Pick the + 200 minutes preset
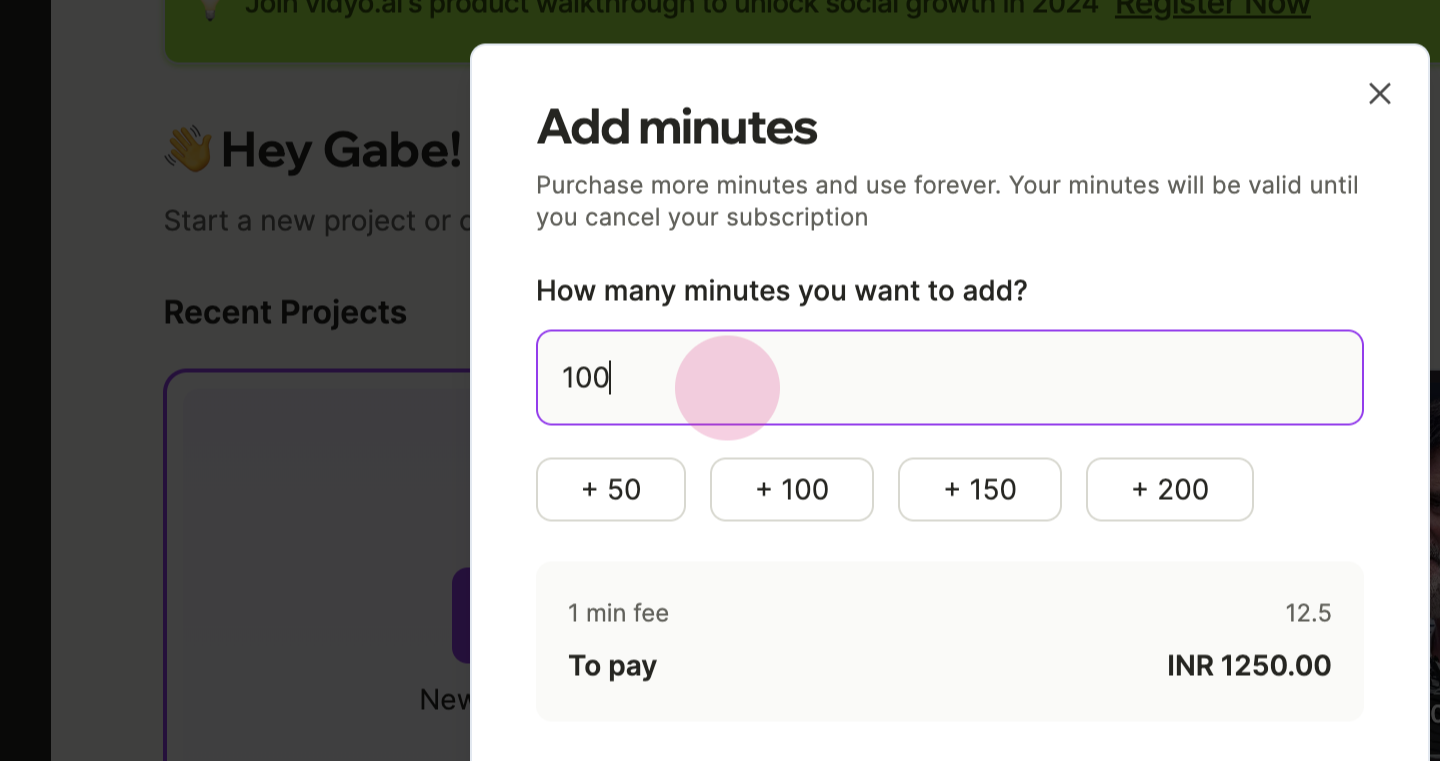 coord(1170,489)
